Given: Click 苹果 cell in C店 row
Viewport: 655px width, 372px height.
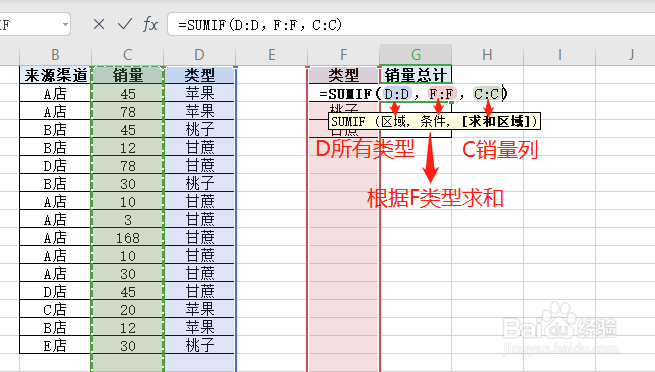Looking at the screenshot, I should pyautogui.click(x=200, y=309).
